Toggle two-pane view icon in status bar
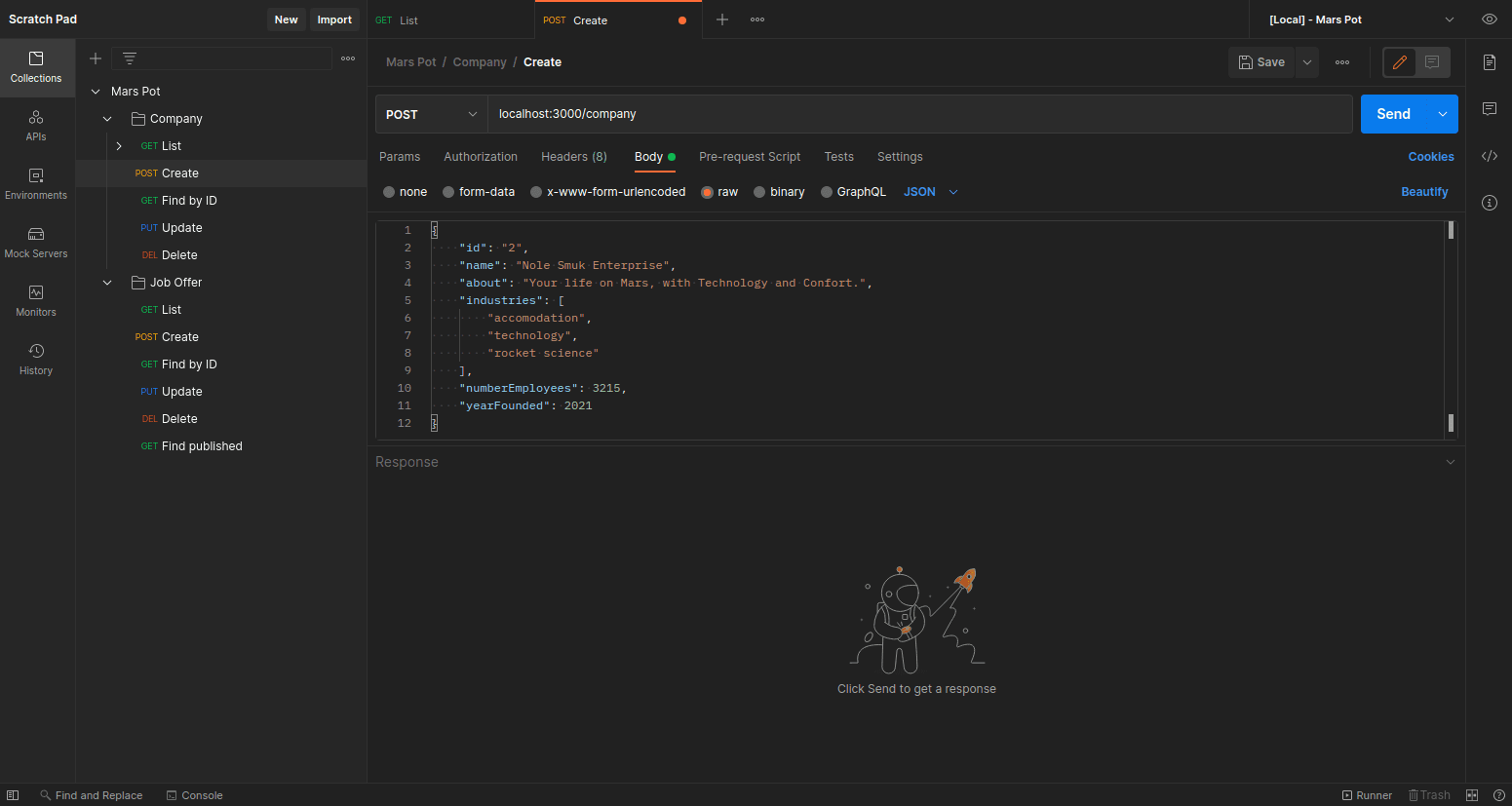Screen dimensions: 1512x806 tap(1472, 795)
